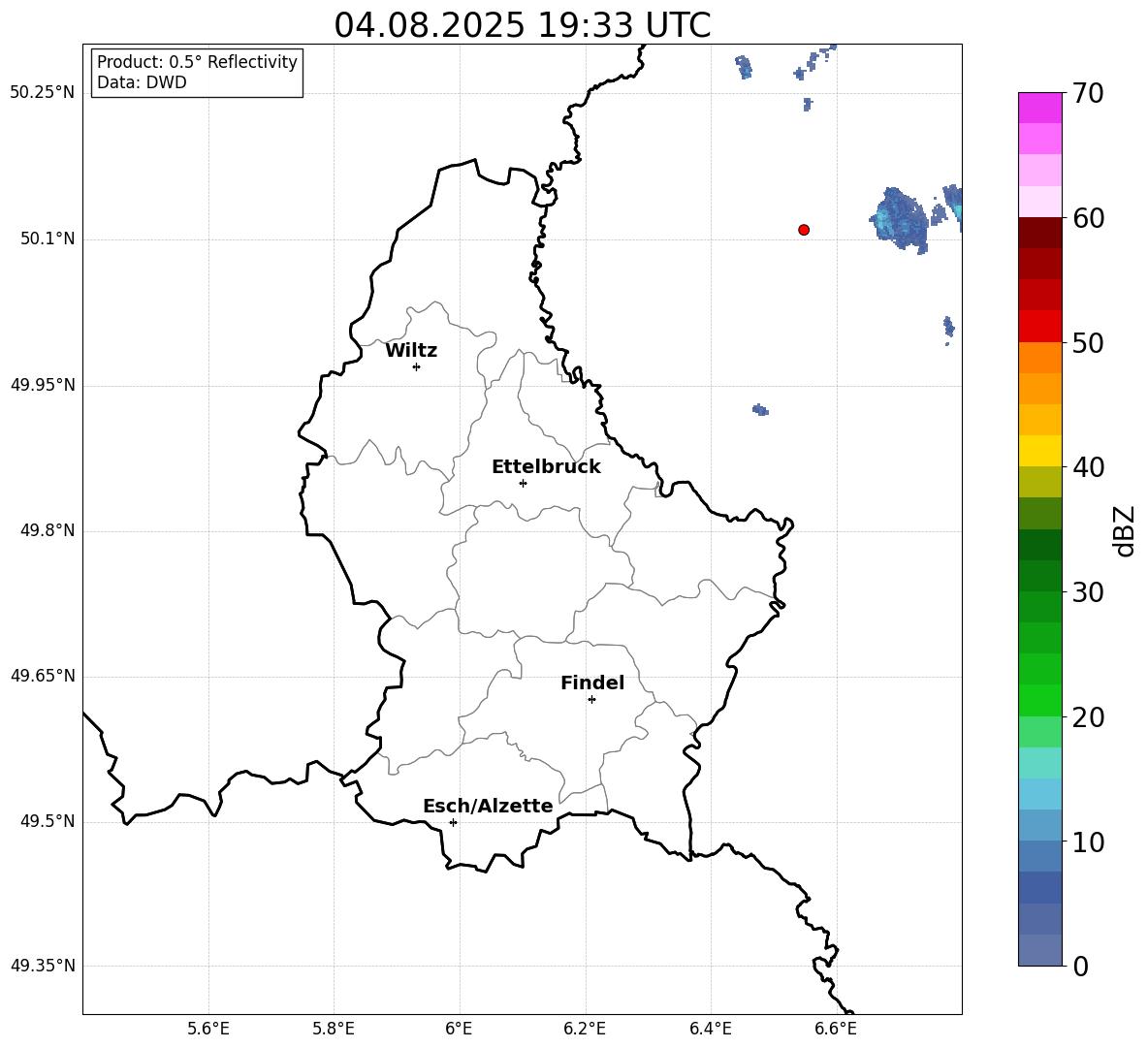The height and width of the screenshot is (1048, 1148).
Task: Click the colorbar tick label 70
Action: [x=1088, y=94]
